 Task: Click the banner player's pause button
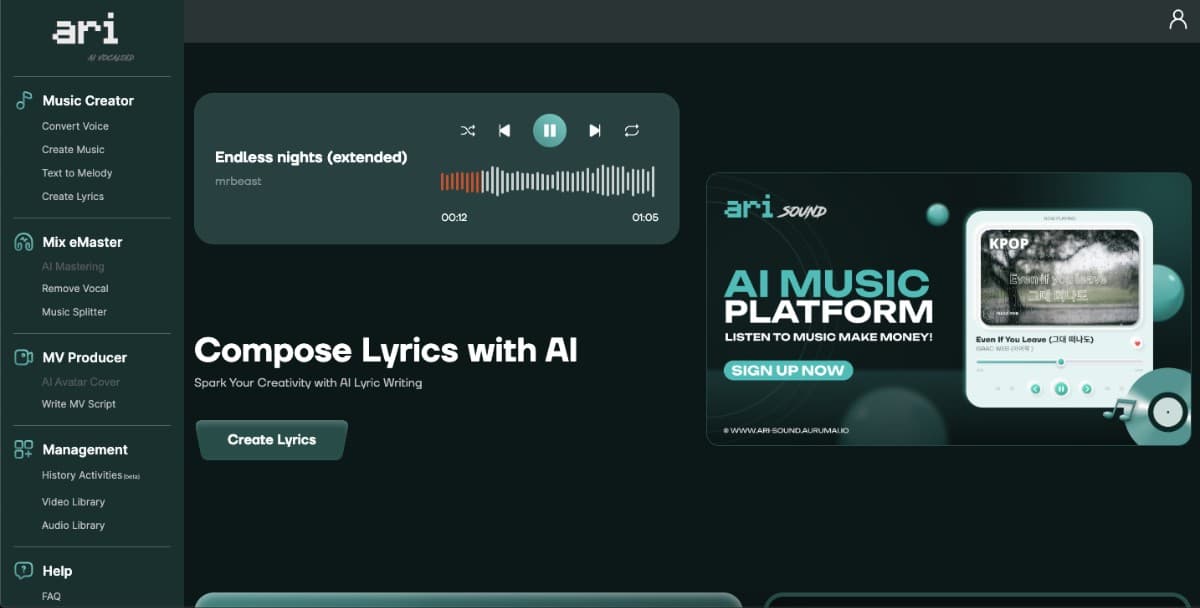1061,389
